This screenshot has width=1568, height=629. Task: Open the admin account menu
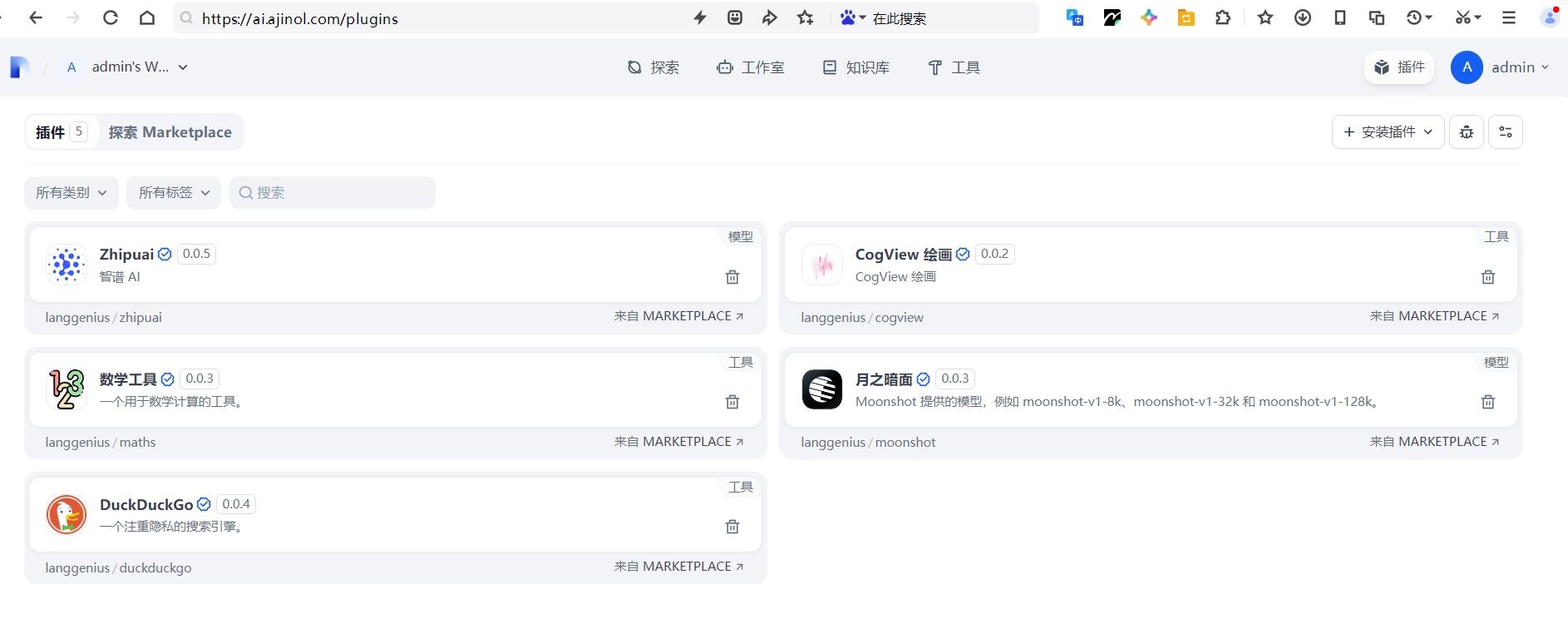(1501, 67)
